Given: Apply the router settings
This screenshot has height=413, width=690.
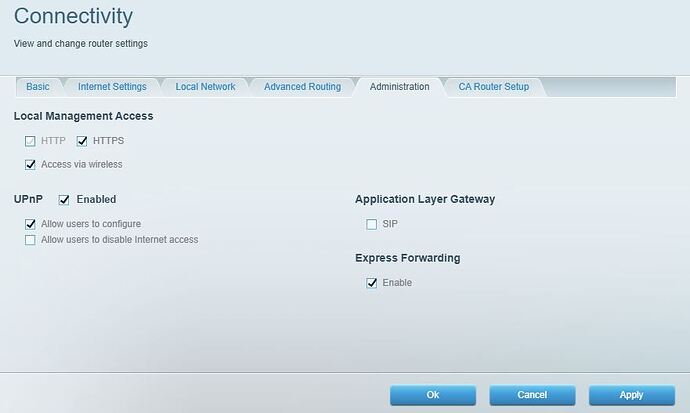Looking at the screenshot, I should 631,395.
